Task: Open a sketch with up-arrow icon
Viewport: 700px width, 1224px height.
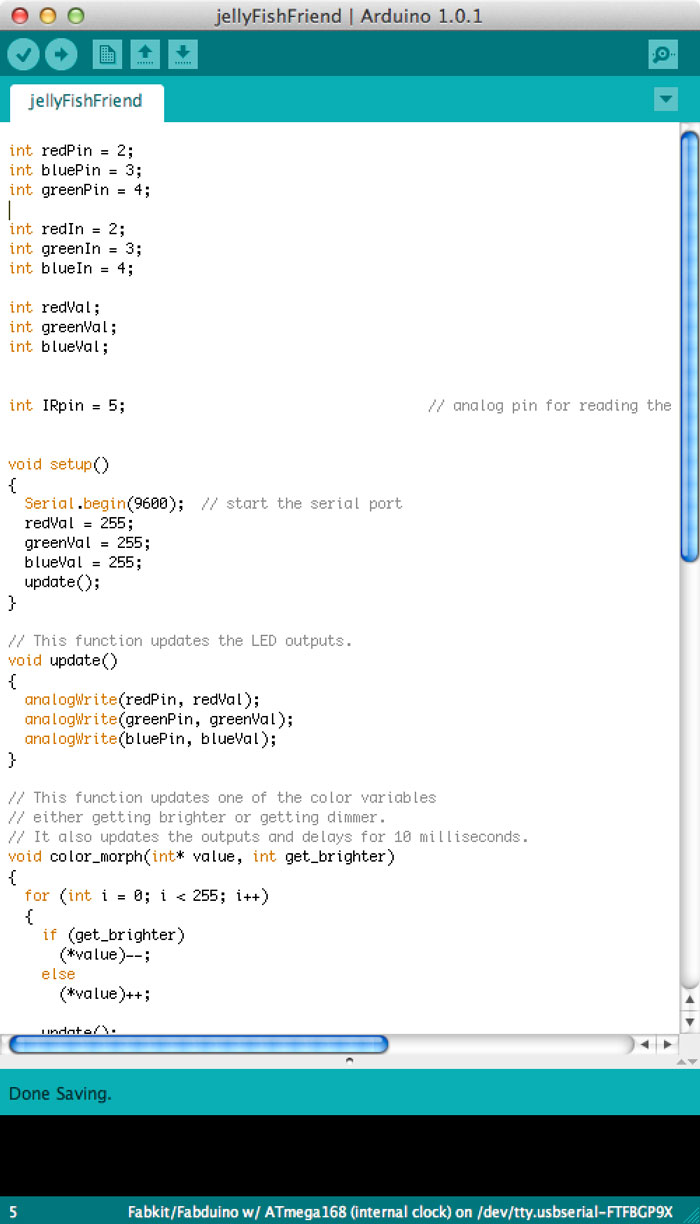Action: (145, 54)
